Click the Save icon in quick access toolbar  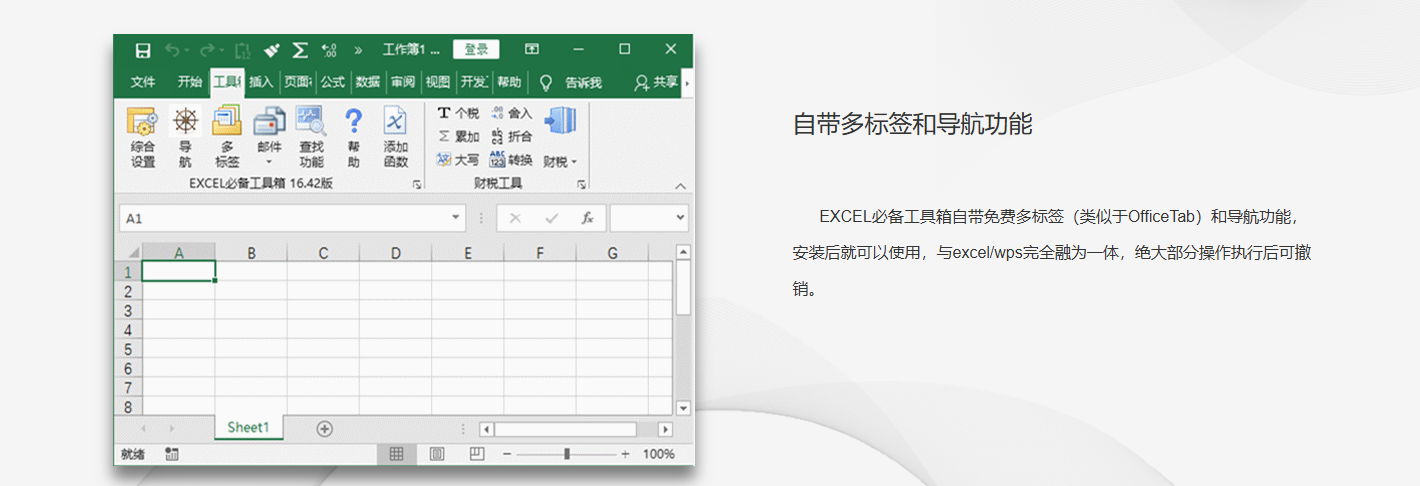click(143, 50)
